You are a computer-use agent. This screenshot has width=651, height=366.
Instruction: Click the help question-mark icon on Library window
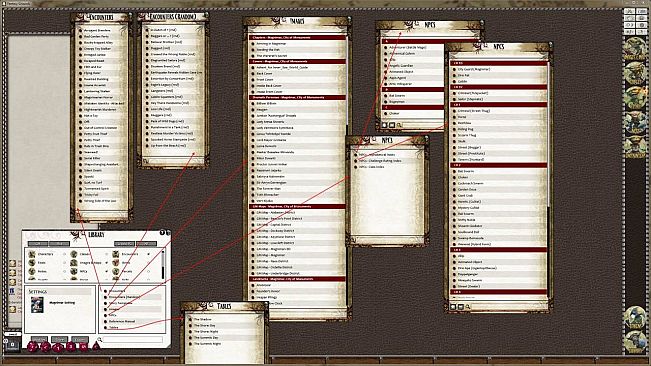click(162, 233)
